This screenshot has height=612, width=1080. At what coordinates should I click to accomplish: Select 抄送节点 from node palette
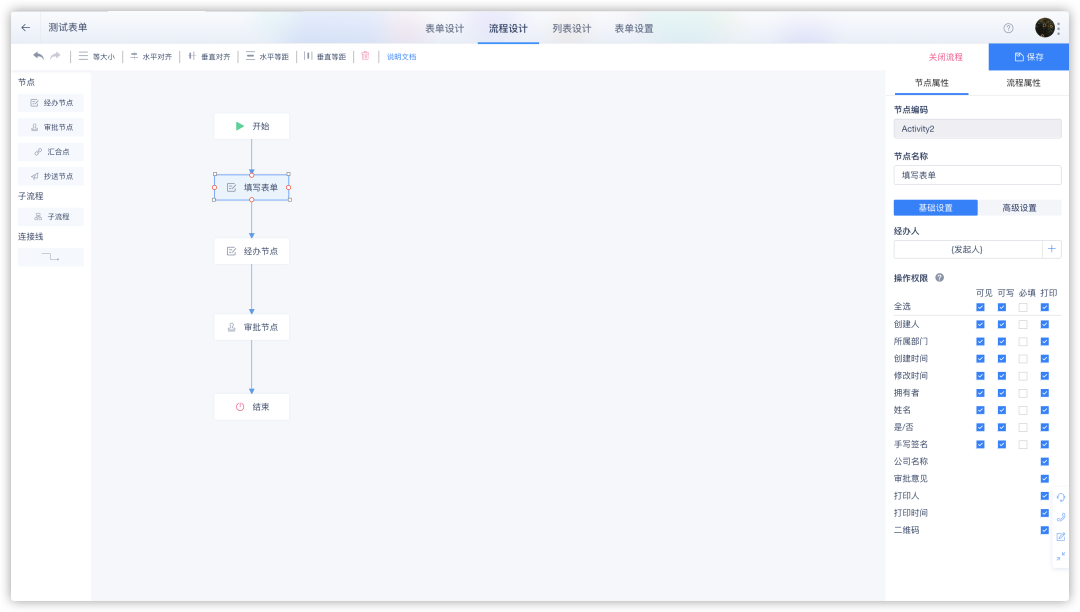(x=51, y=176)
